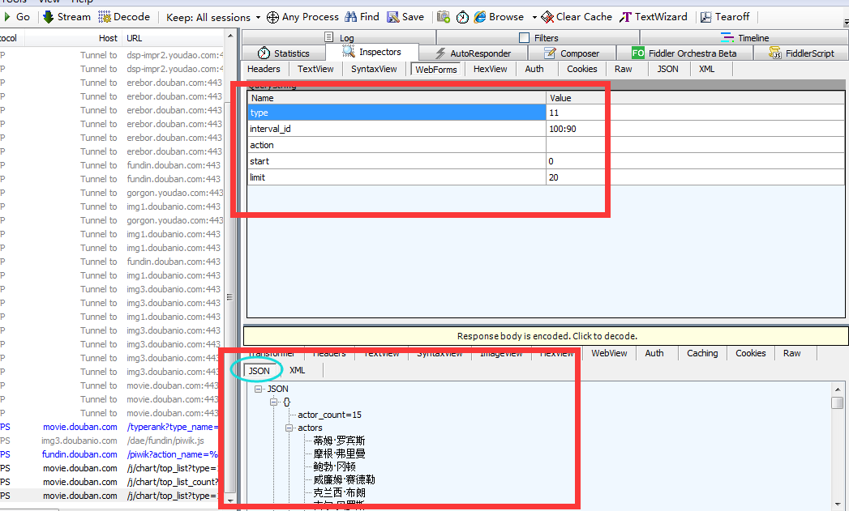
Task: Open the TextWizard tool
Action: tap(625, 17)
